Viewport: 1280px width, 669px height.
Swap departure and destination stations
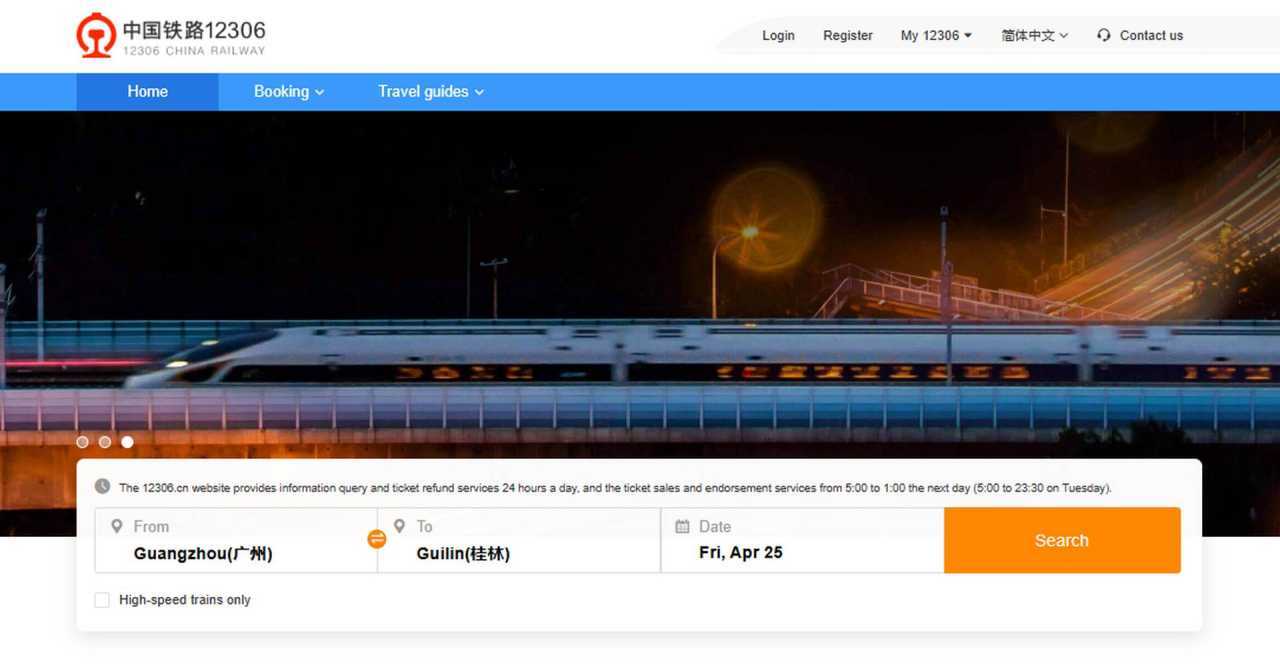pos(377,540)
